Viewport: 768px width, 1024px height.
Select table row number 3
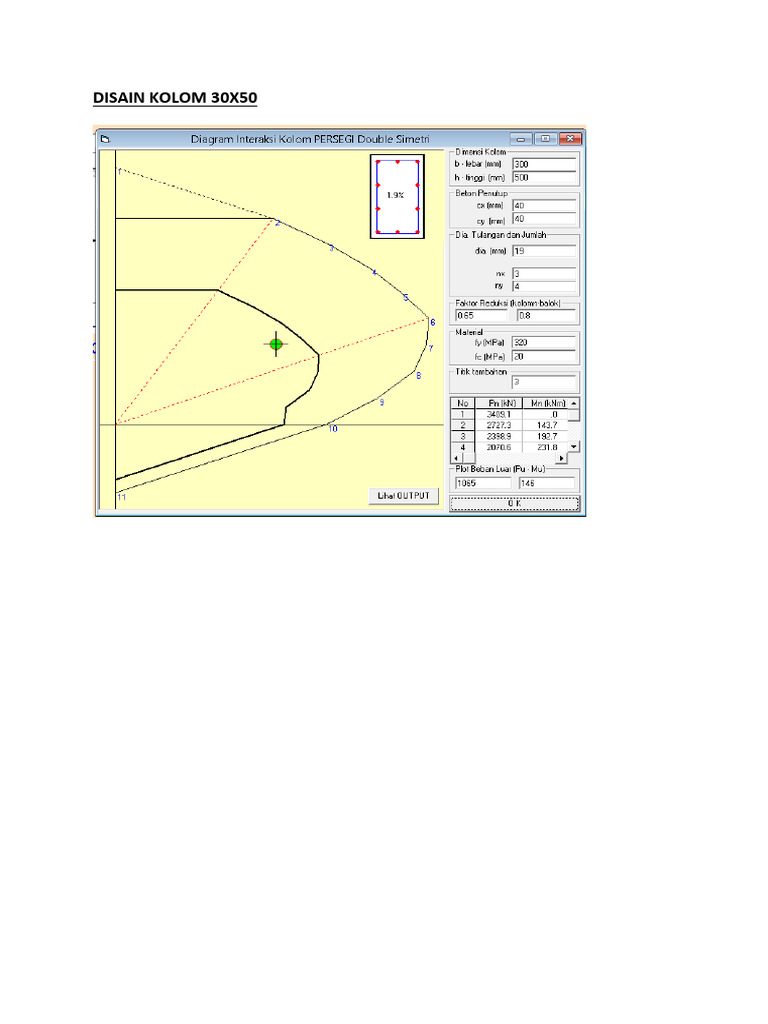(x=463, y=436)
